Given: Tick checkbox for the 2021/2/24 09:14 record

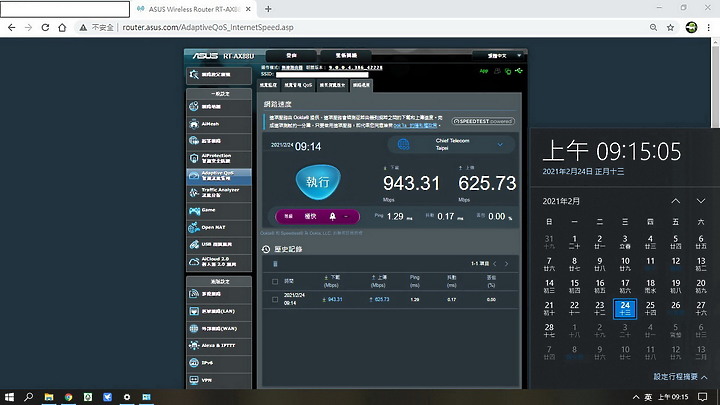Looking at the screenshot, I should tap(275, 299).
